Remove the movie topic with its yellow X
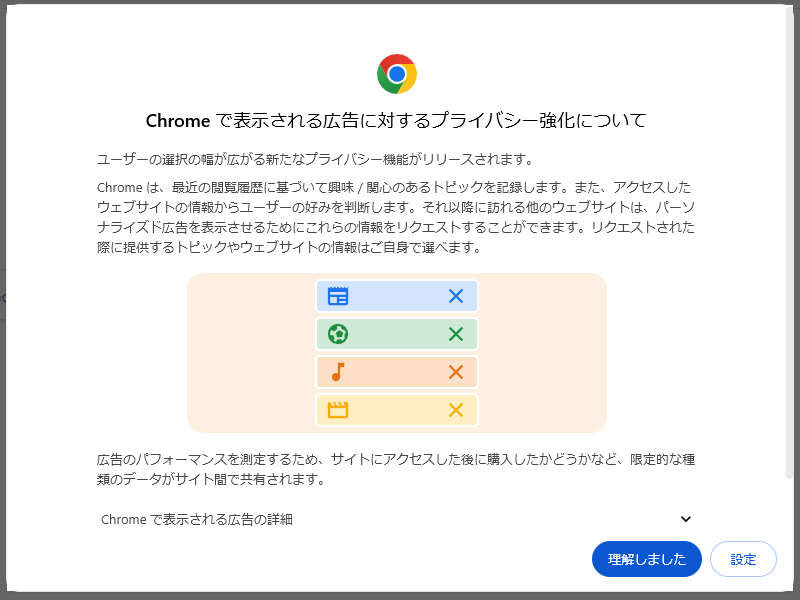 coord(456,410)
